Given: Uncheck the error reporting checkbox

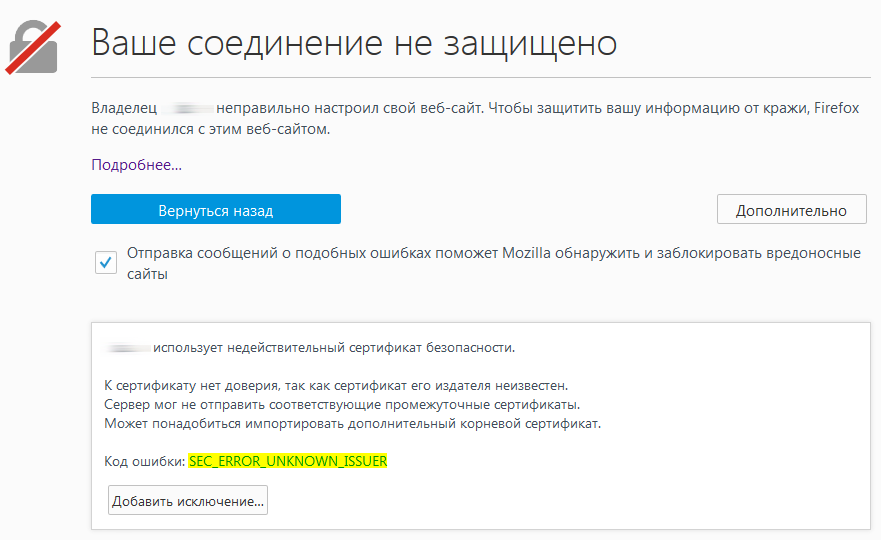Looking at the screenshot, I should click(105, 263).
